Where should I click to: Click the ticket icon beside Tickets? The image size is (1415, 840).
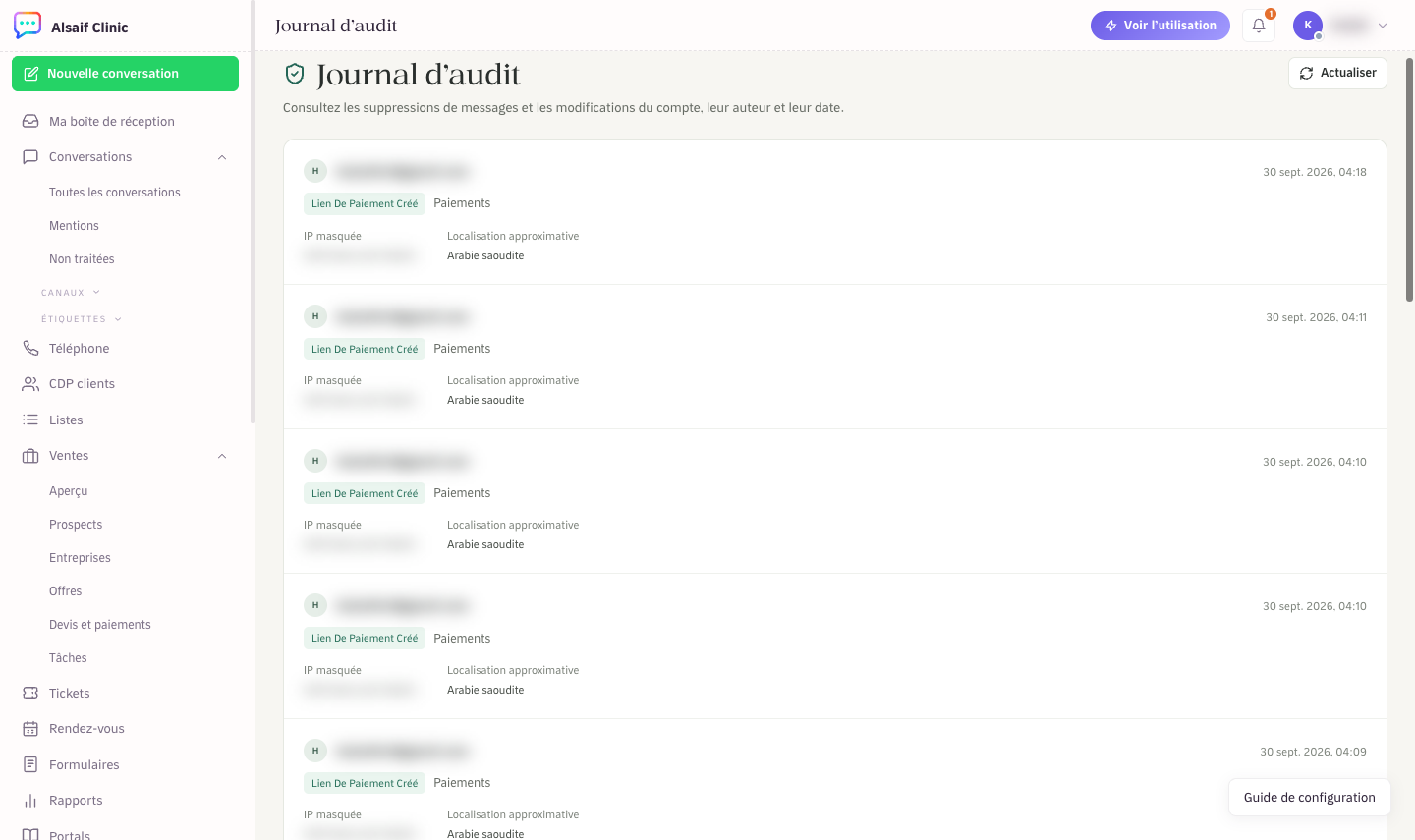[x=30, y=694]
